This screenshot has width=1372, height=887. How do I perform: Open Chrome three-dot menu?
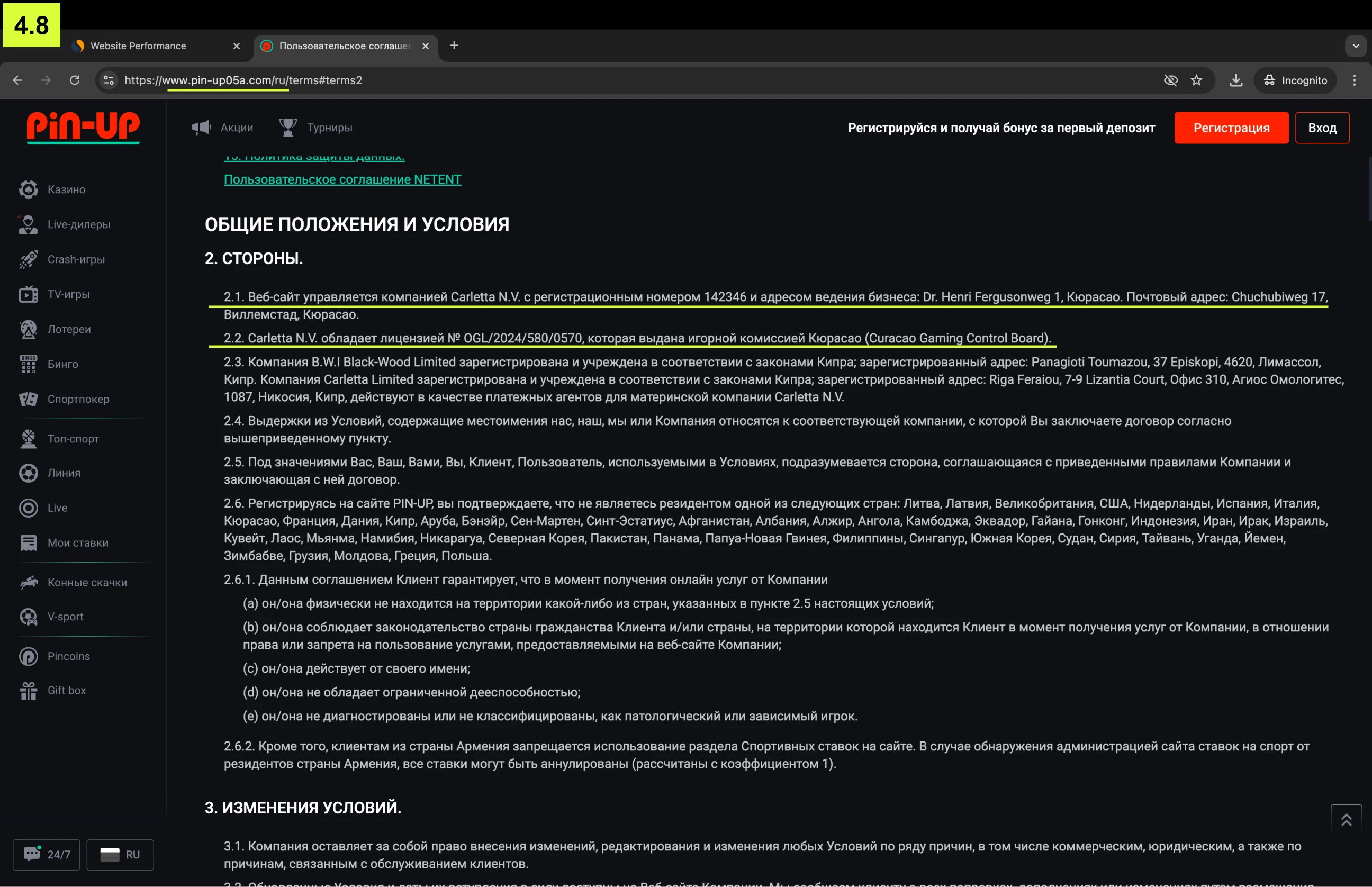[x=1354, y=80]
